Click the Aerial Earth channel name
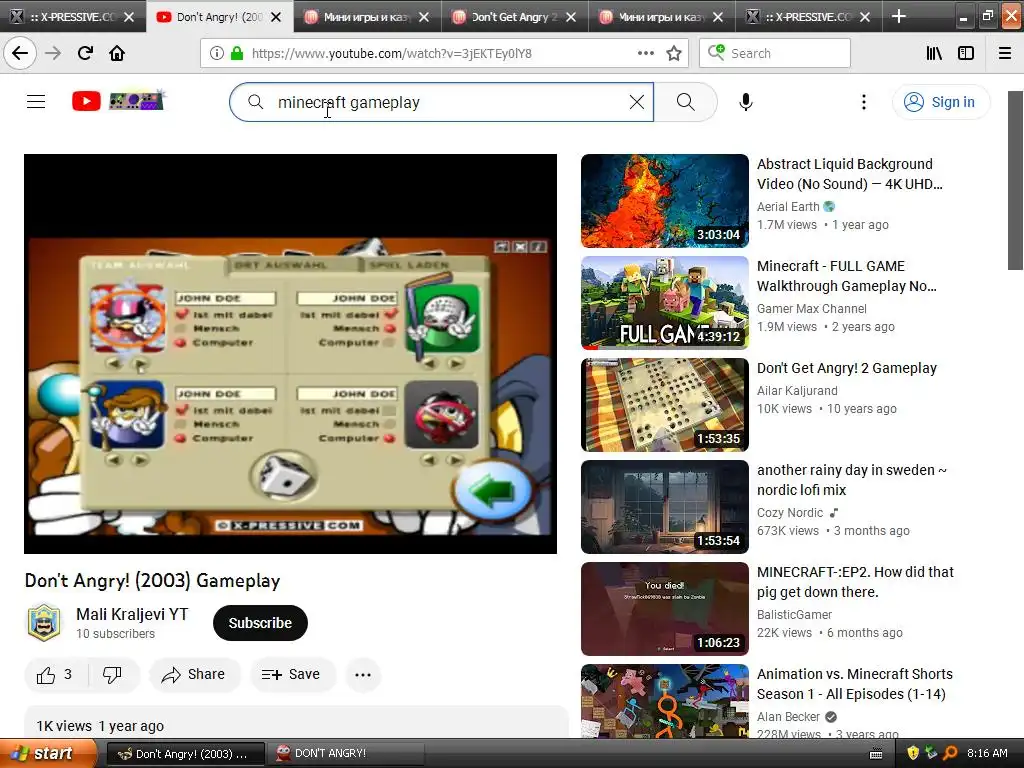 [788, 207]
